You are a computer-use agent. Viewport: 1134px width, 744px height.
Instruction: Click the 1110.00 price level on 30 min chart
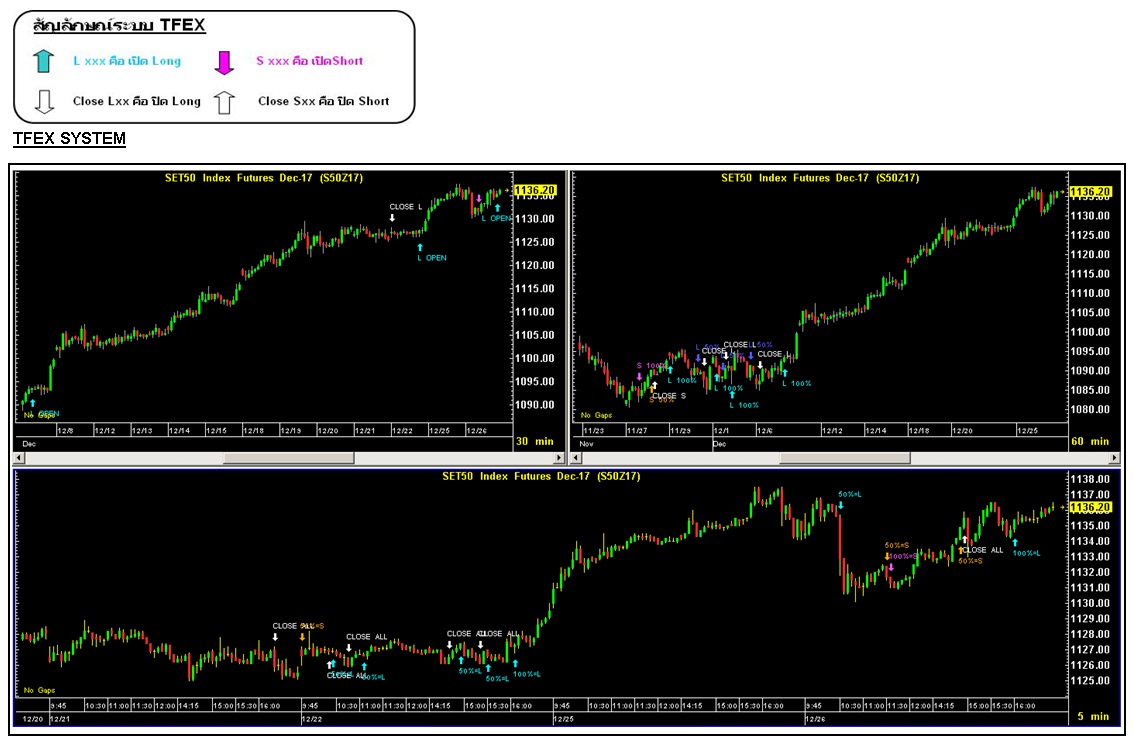tap(534, 312)
